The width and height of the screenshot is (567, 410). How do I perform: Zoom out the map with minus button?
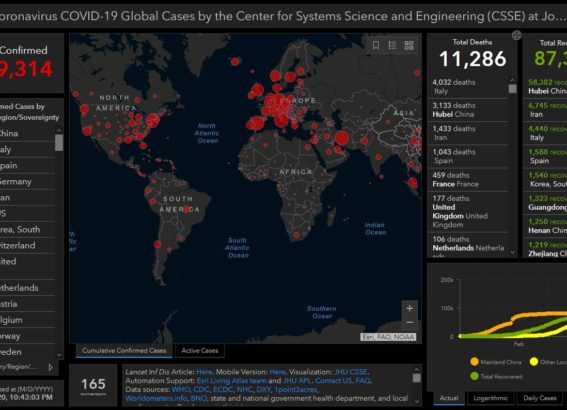click(410, 322)
